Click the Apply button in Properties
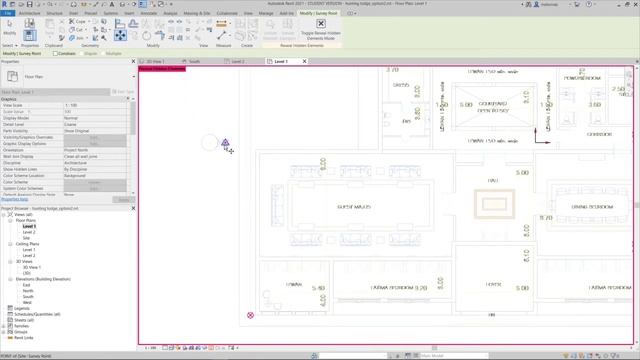This screenshot has width=640, height=360. click(x=123, y=200)
